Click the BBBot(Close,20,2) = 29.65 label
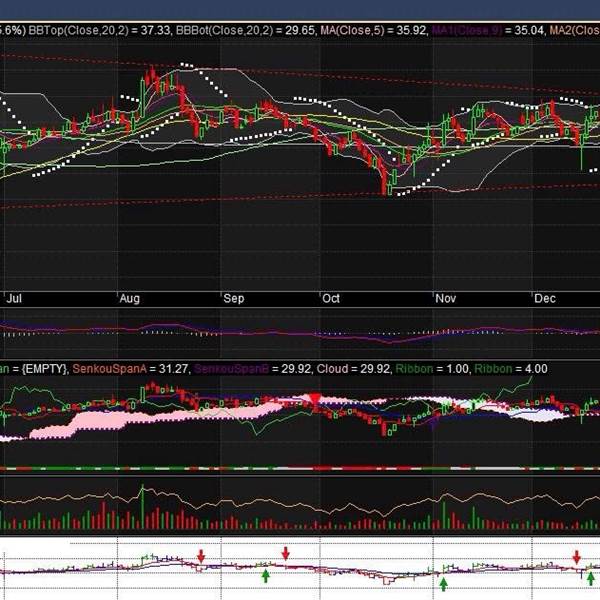Screen dimensions: 600x600 [246, 30]
